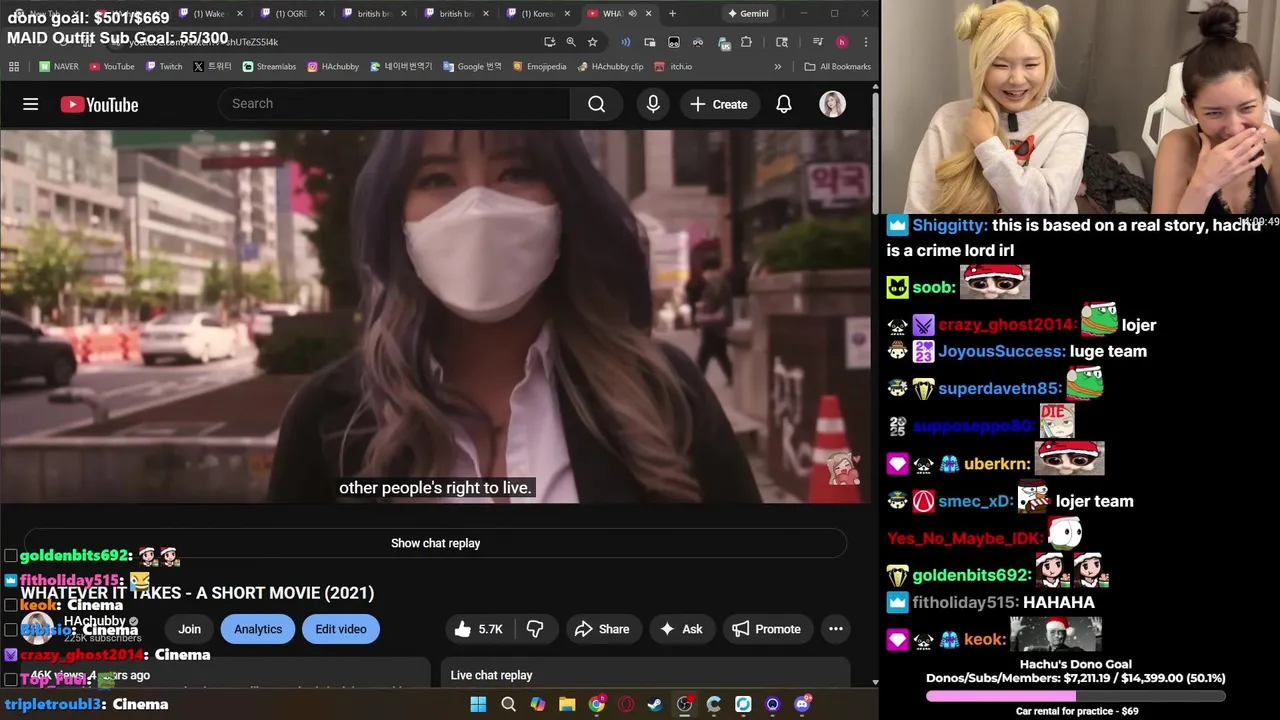Open Steam from the taskbar
This screenshot has width=1280, height=720.
click(655, 704)
